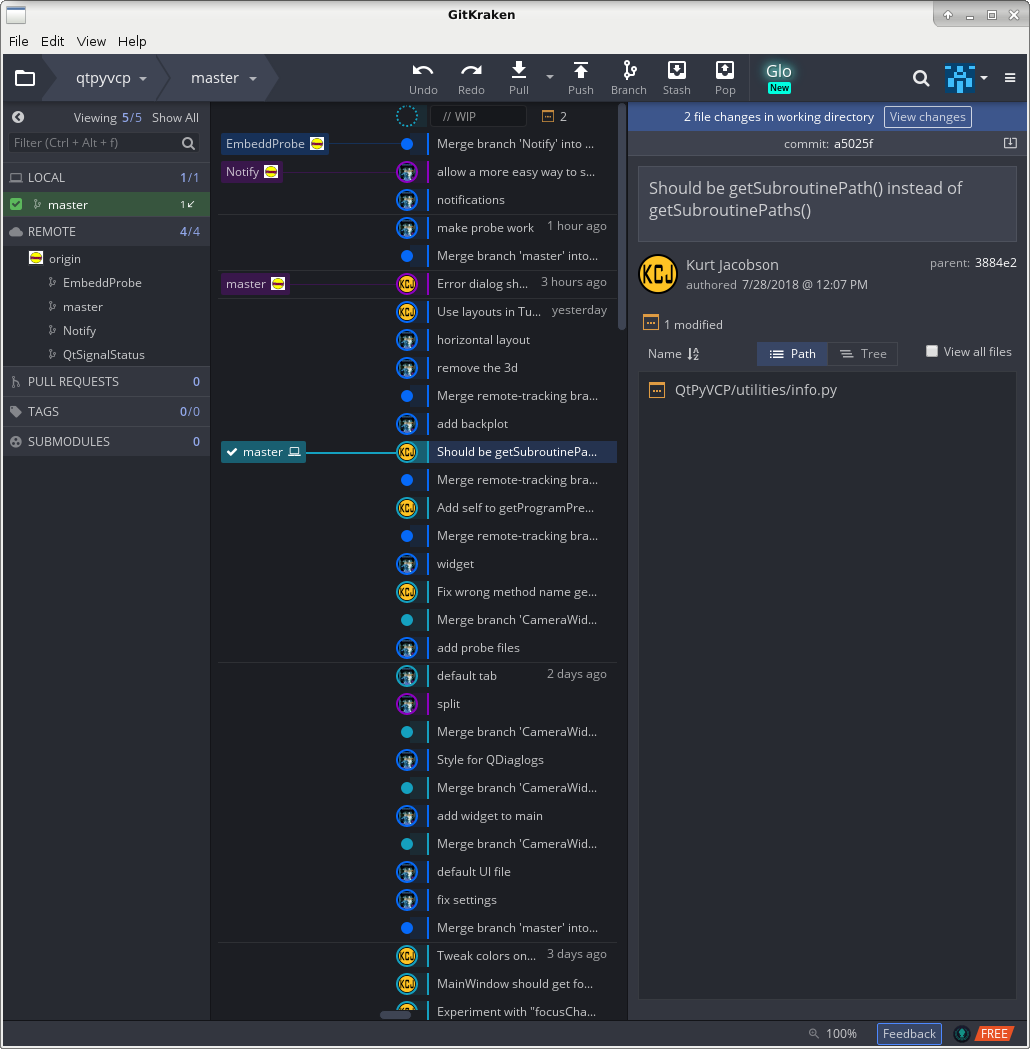
Task: Stash changes using the Stash icon
Action: pos(676,70)
